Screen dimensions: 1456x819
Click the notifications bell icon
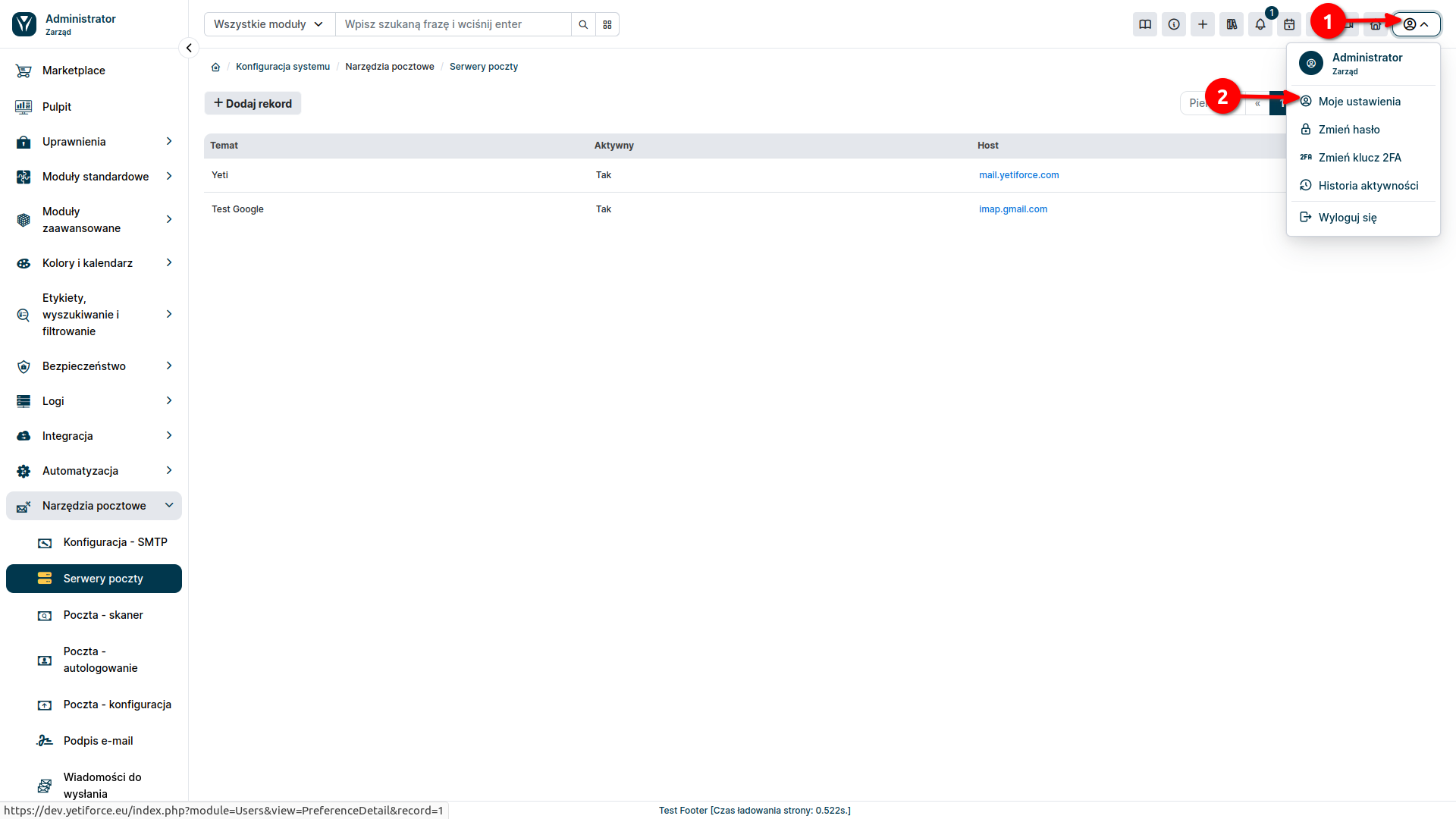1260,24
